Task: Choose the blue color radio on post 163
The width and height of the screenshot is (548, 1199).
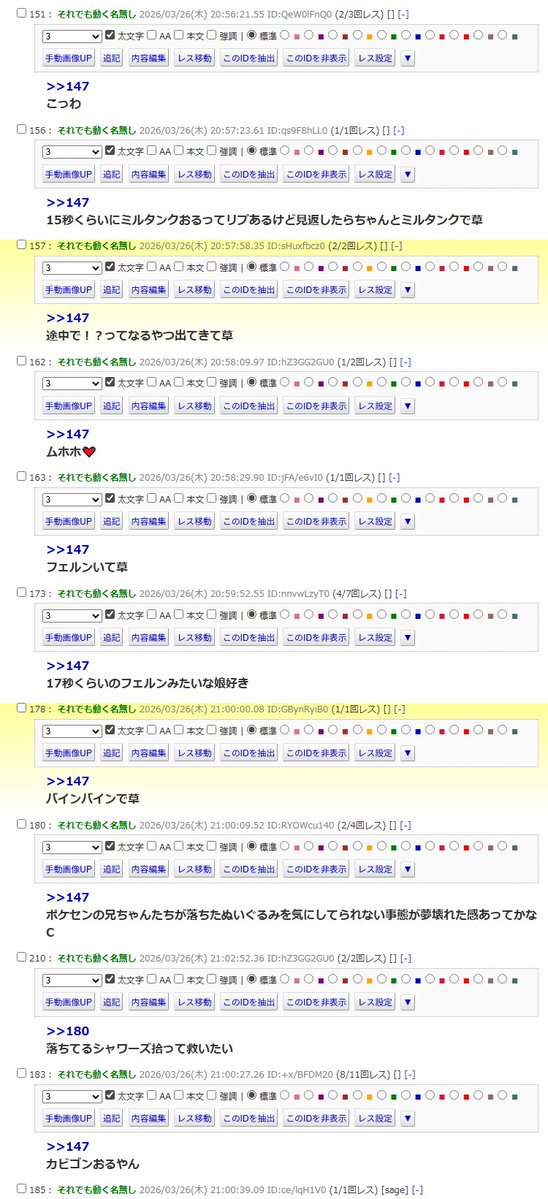Action: [x=406, y=499]
